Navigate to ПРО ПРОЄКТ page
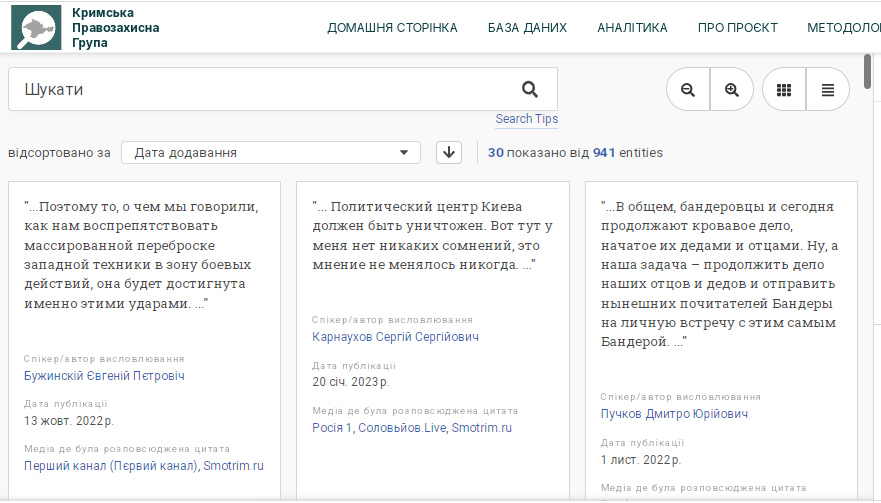Image resolution: width=881 pixels, height=503 pixels. pyautogui.click(x=737, y=28)
